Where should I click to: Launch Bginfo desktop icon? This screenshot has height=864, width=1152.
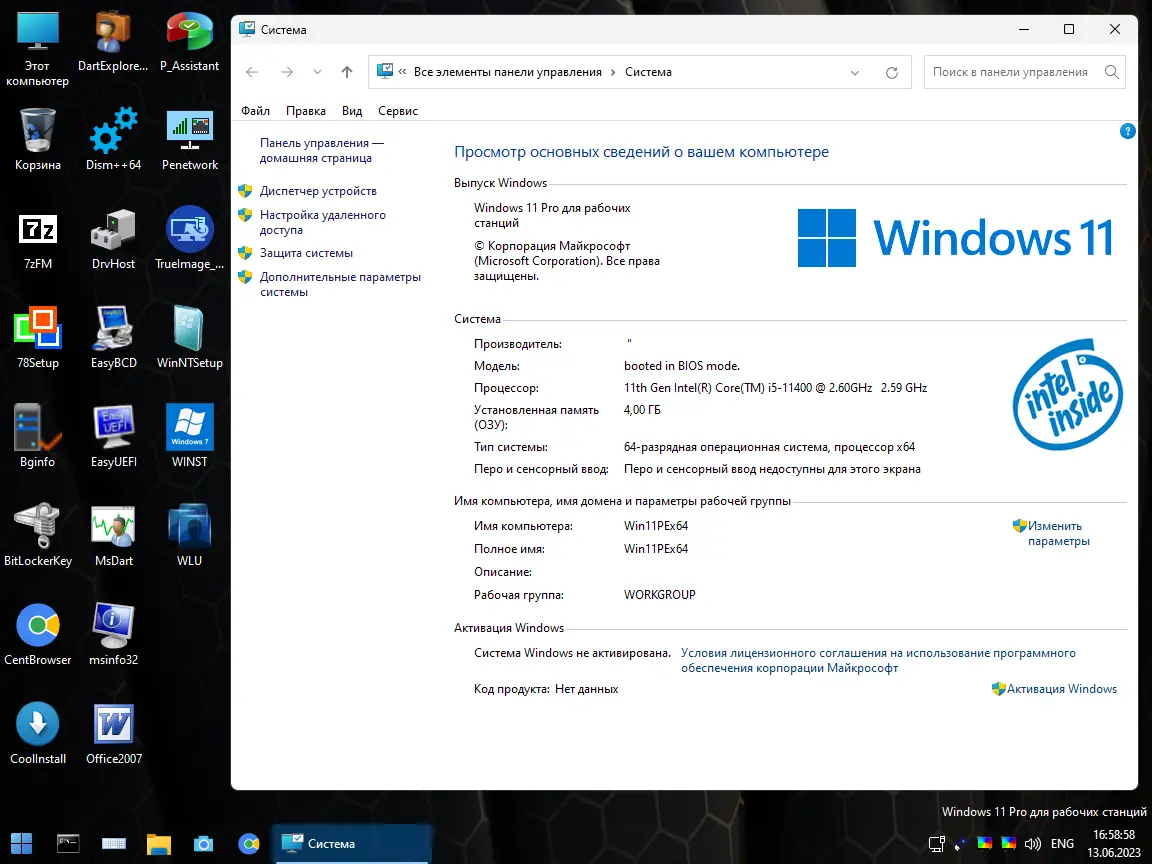click(x=37, y=436)
